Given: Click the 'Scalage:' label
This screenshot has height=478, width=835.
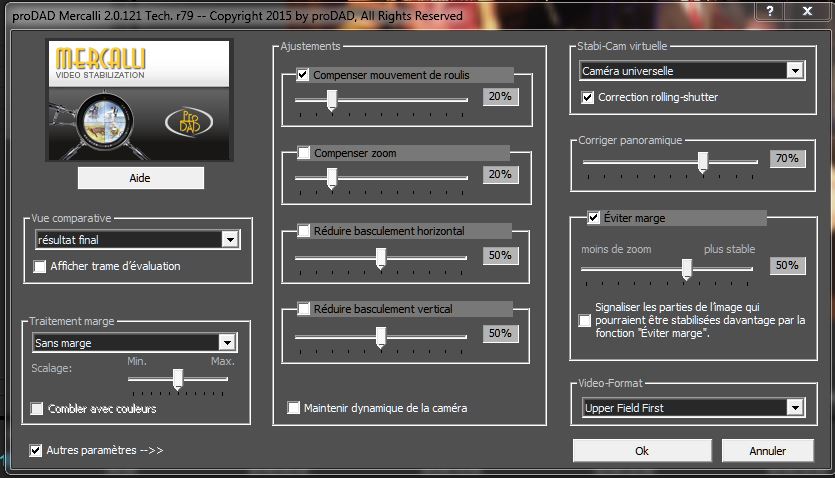Looking at the screenshot, I should click(x=51, y=368).
